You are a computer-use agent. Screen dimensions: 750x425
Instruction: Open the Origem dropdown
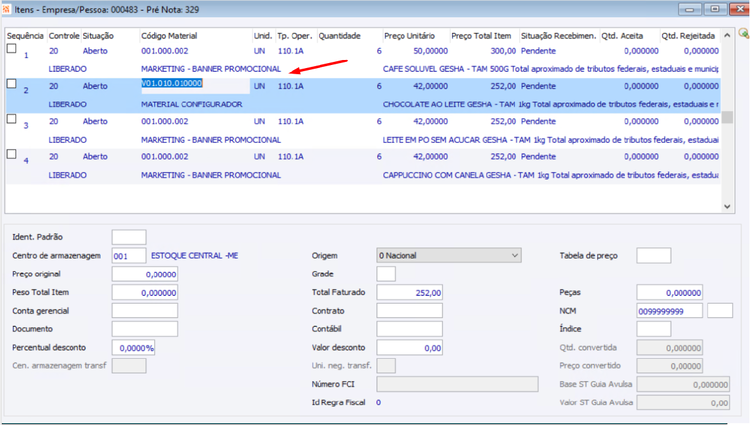coord(449,255)
